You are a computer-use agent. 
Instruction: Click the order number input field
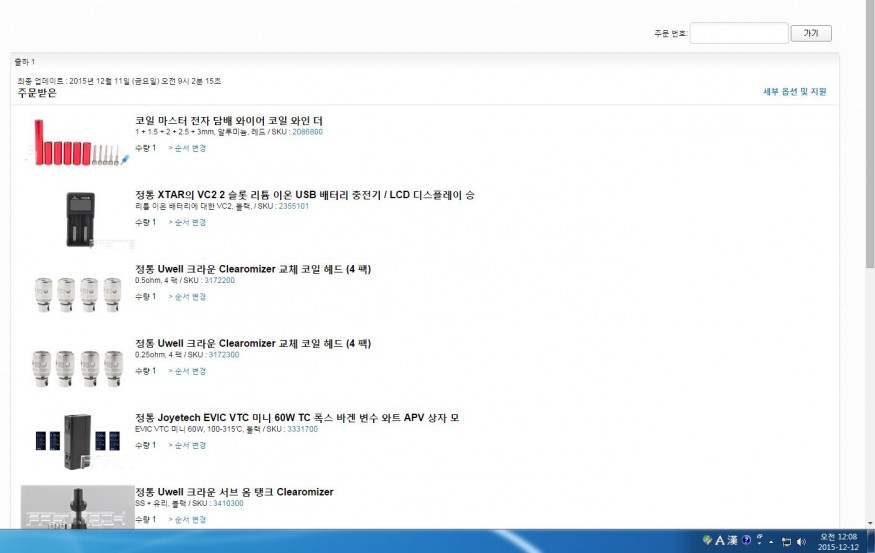pyautogui.click(x=738, y=33)
